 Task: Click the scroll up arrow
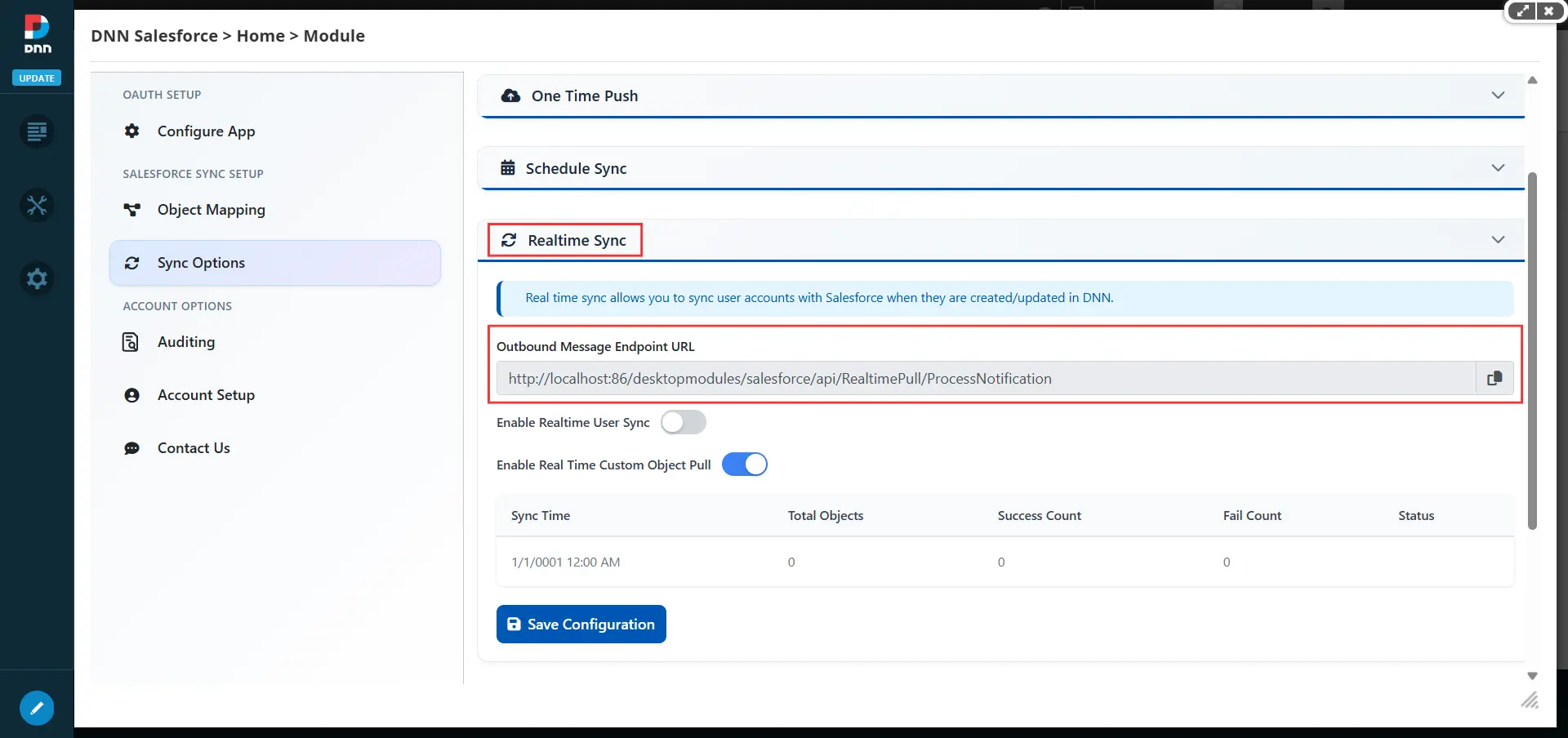[1532, 80]
